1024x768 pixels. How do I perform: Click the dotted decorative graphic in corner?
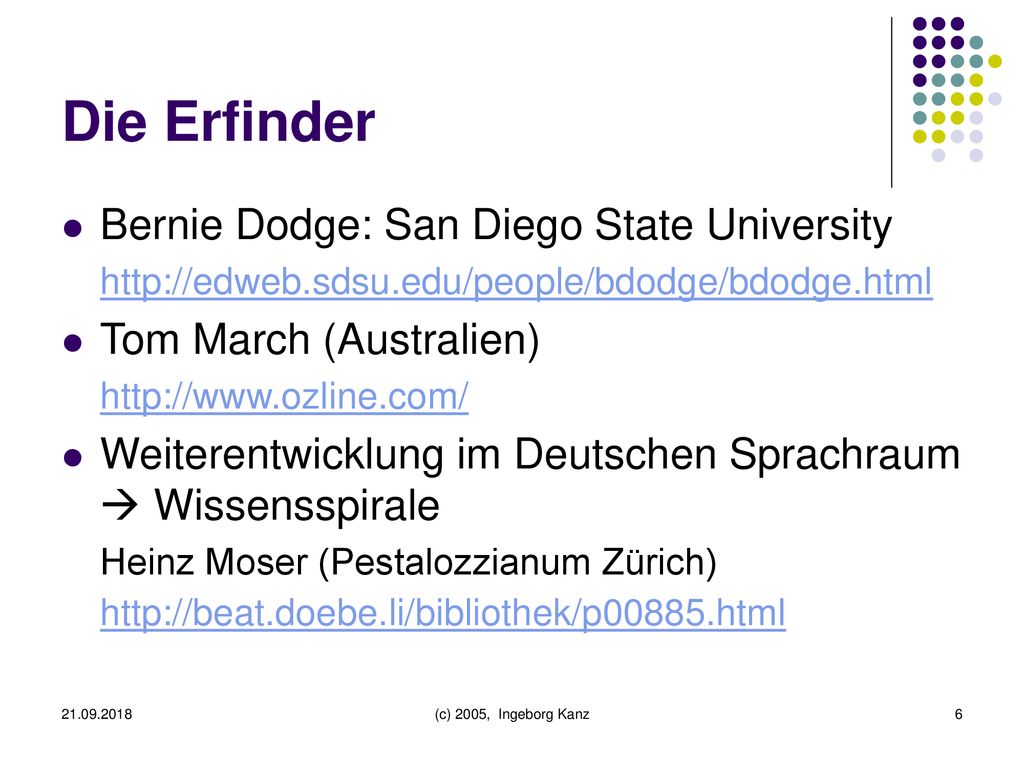(x=957, y=89)
